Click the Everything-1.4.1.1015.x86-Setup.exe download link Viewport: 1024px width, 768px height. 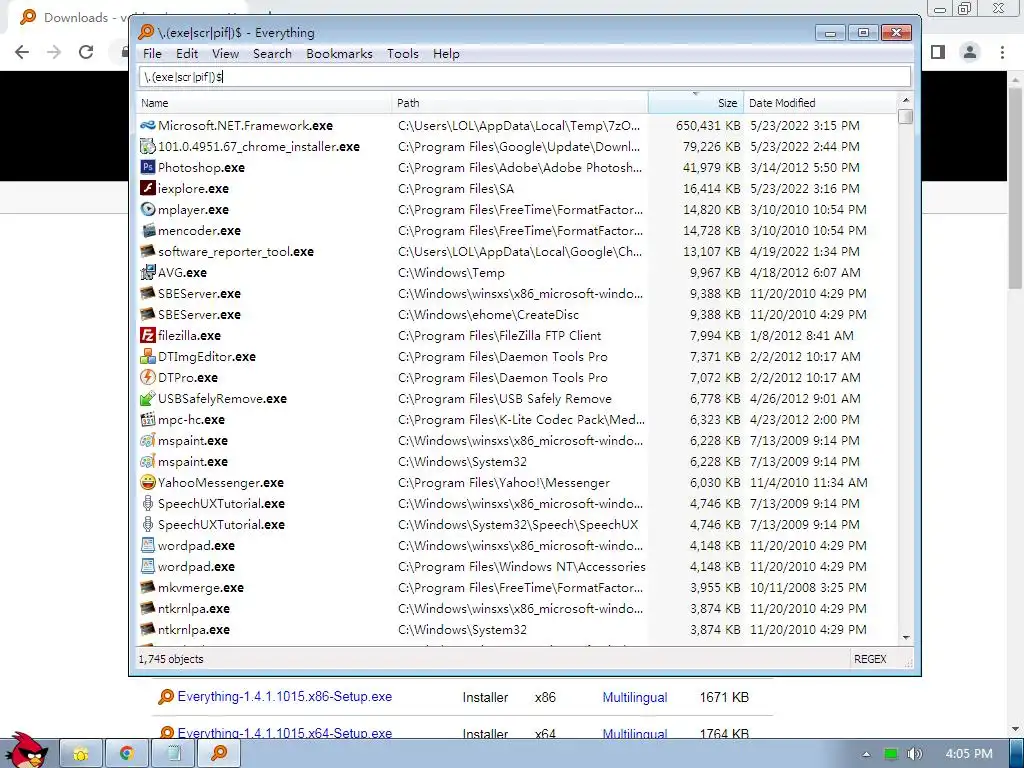pyautogui.click(x=285, y=697)
